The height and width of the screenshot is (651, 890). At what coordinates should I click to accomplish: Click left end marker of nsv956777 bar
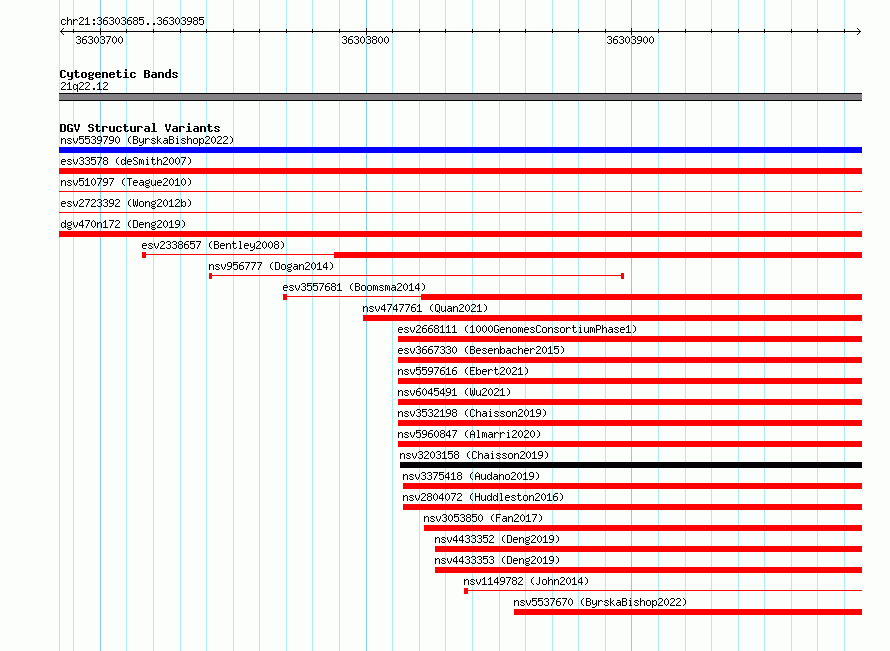211,276
